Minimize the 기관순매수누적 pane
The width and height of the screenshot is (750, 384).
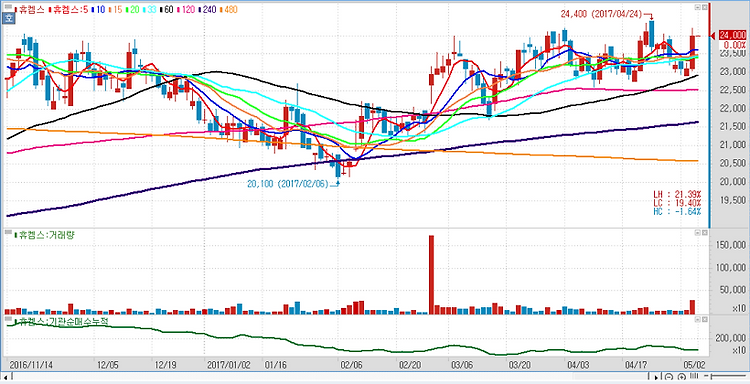tap(697, 318)
